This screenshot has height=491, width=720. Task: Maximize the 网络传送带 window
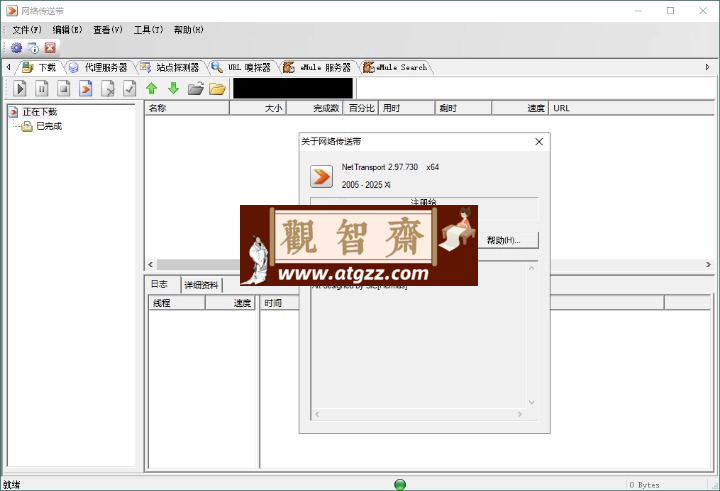670,11
